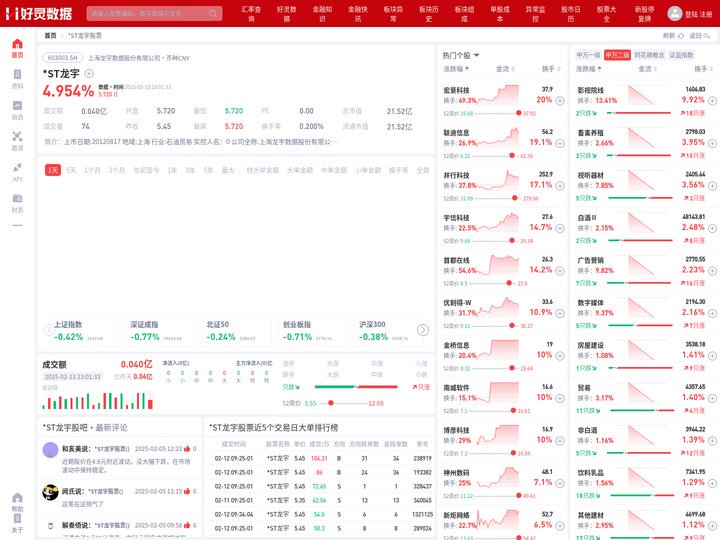Like 闻氏说's comment with thumbs-up

187,491
